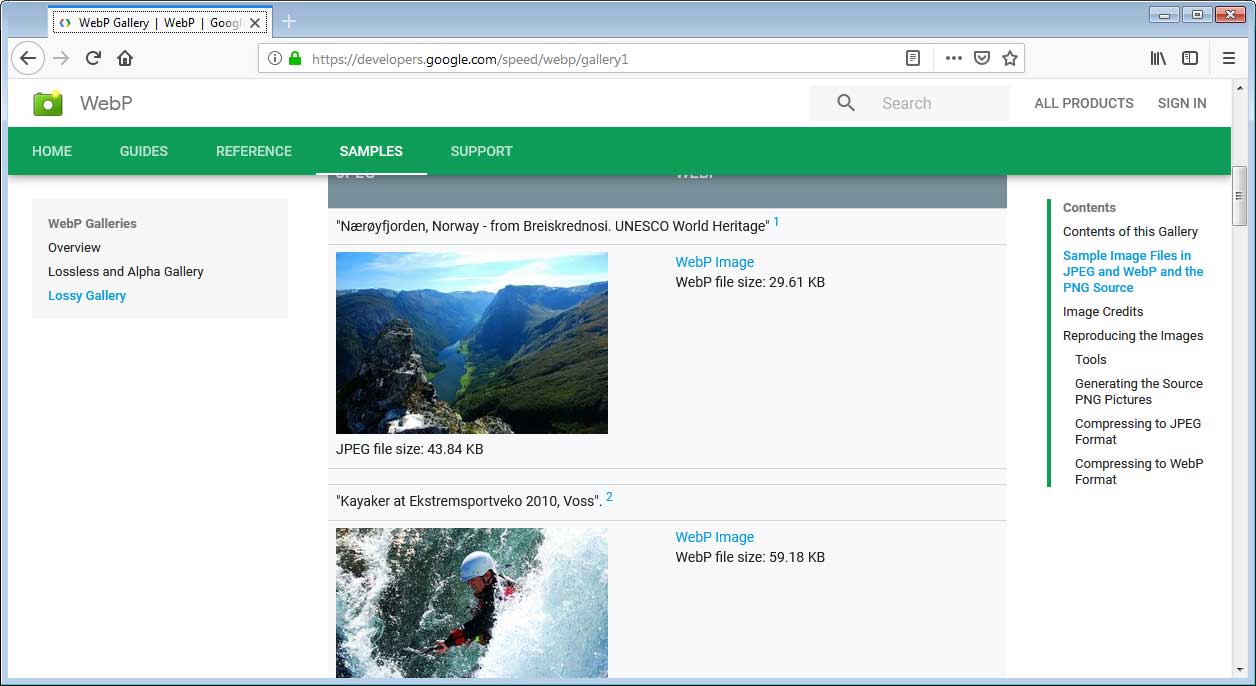Viewport: 1256px width, 686px height.
Task: Jump to Reproducing the Images section
Action: [1133, 335]
